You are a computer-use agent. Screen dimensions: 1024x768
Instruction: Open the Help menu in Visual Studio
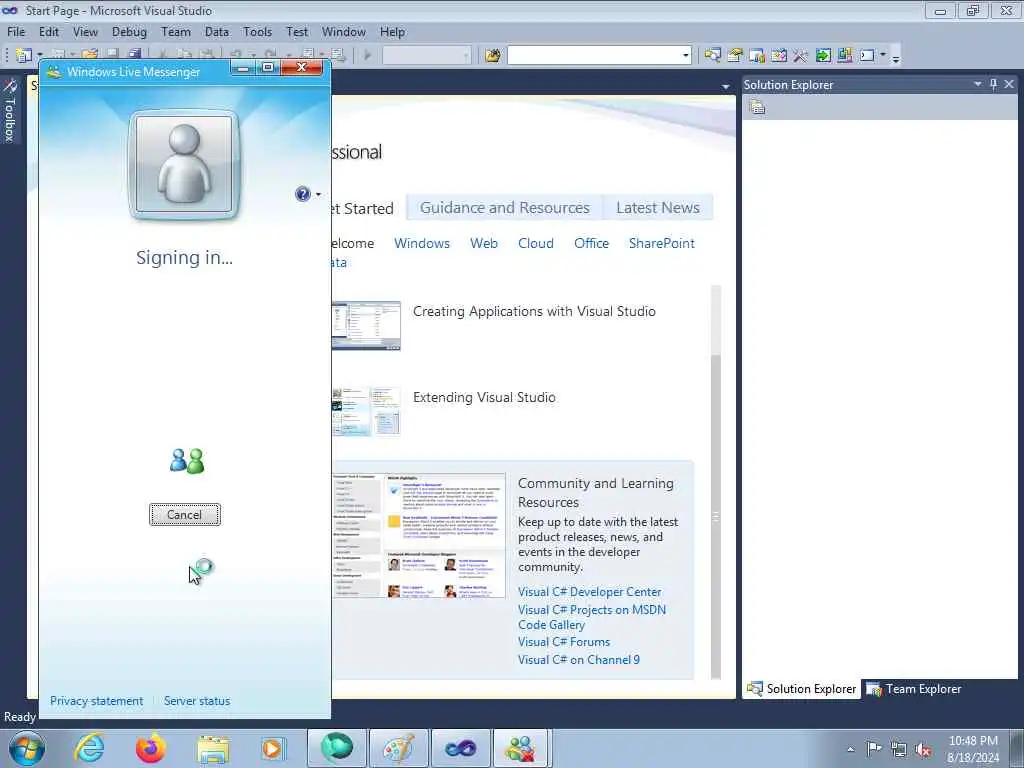[392, 31]
